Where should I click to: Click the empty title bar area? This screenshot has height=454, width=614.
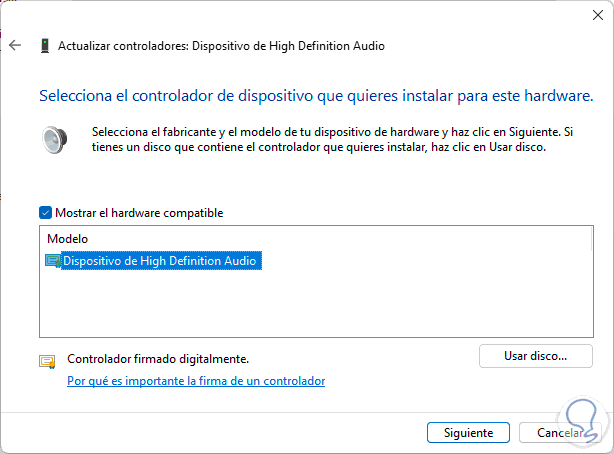300,14
